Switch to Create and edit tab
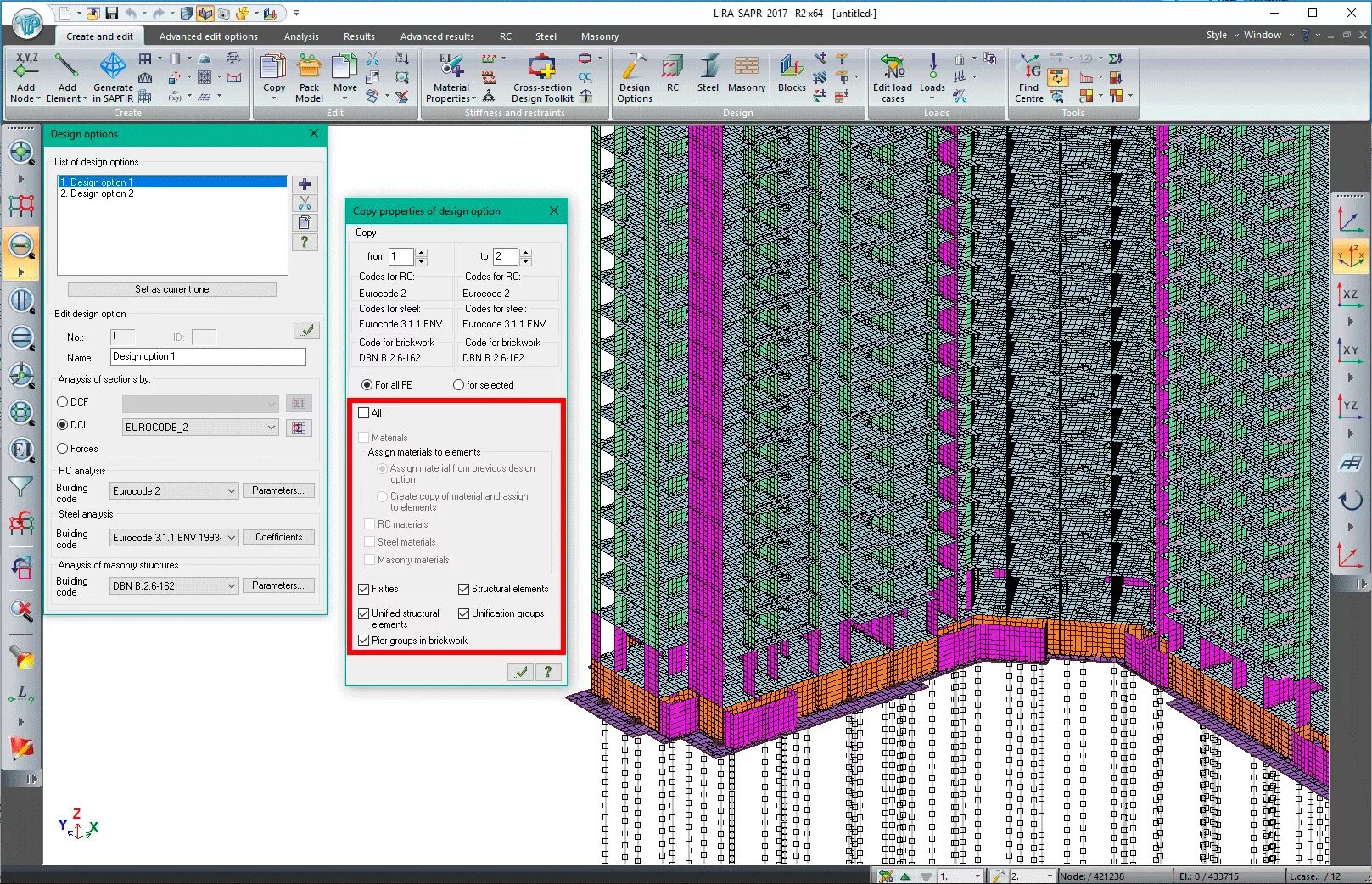The width and height of the screenshot is (1372, 884). pos(99,36)
